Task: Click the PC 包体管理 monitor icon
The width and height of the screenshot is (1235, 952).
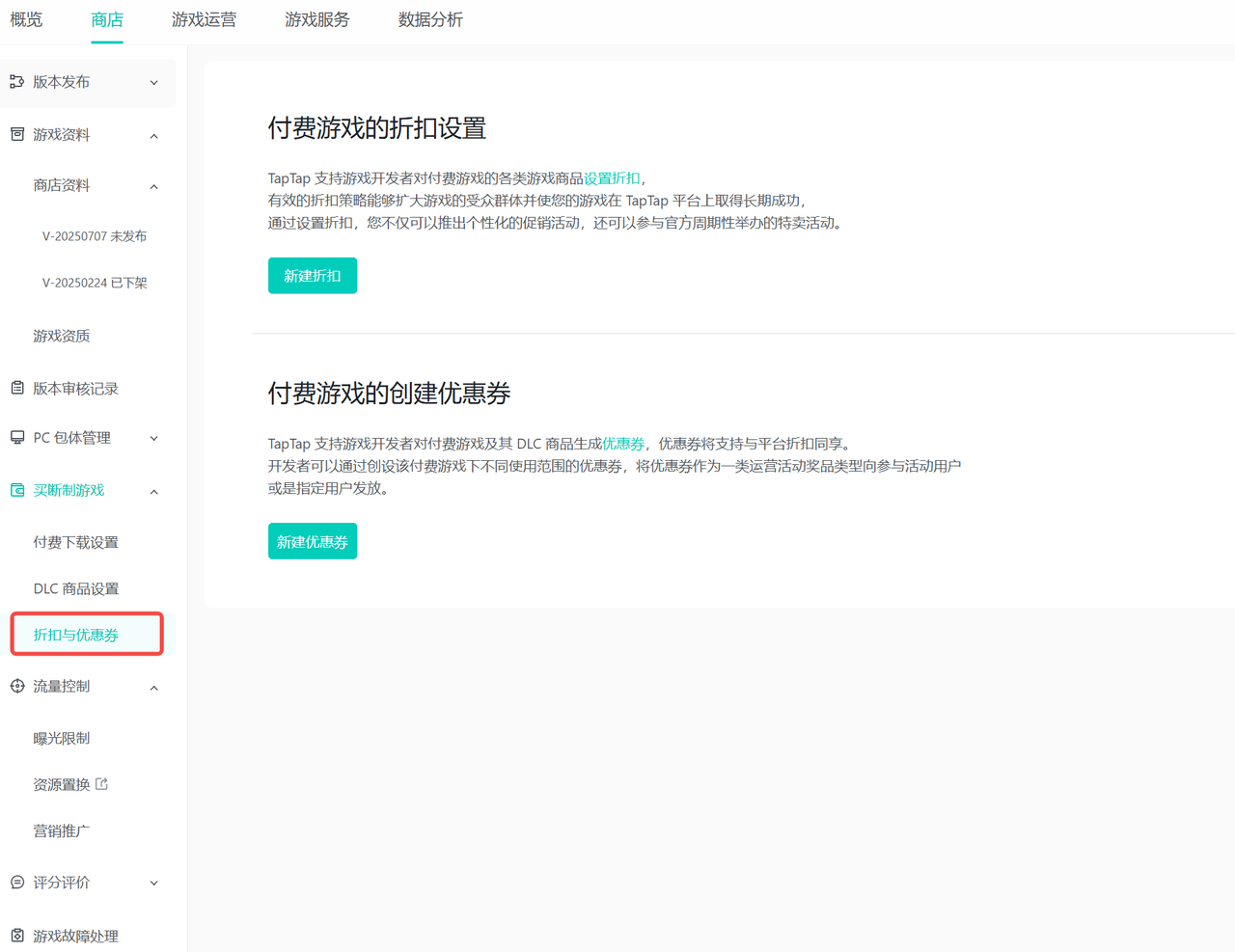Action: [x=17, y=438]
